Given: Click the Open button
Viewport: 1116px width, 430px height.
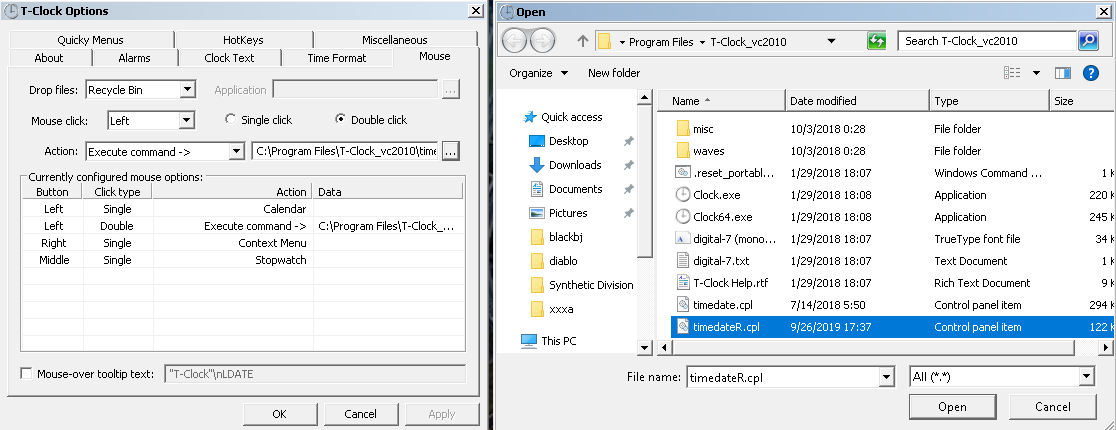Looking at the screenshot, I should [x=952, y=407].
